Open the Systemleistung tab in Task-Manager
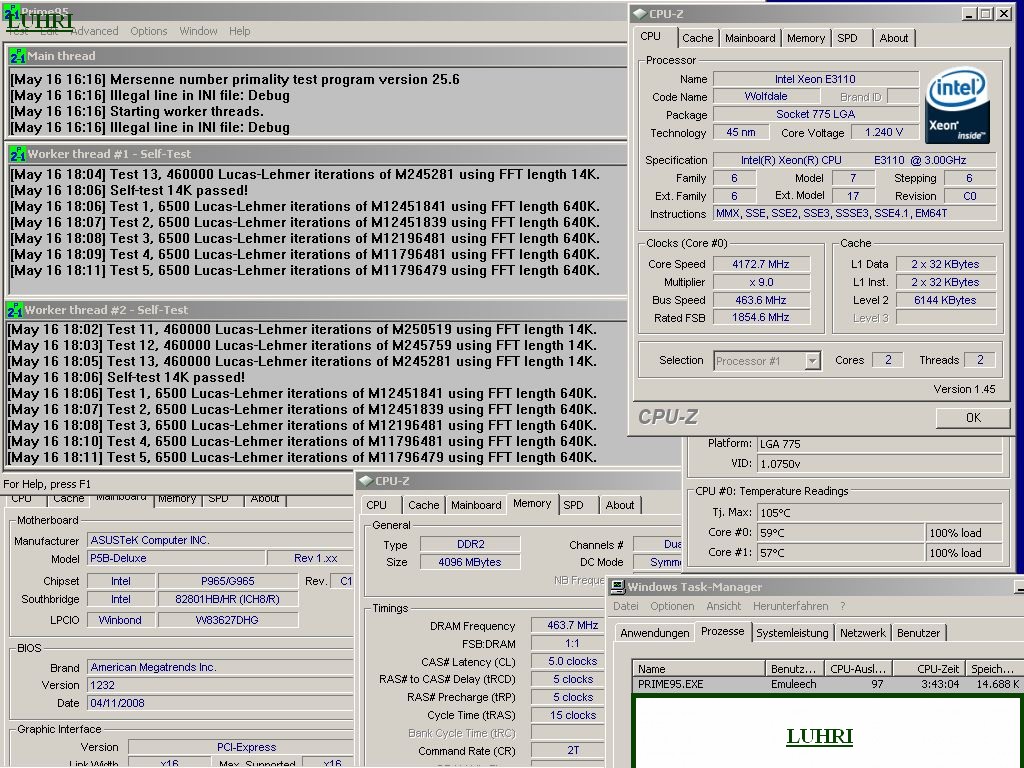This screenshot has width=1024, height=768. (x=792, y=633)
